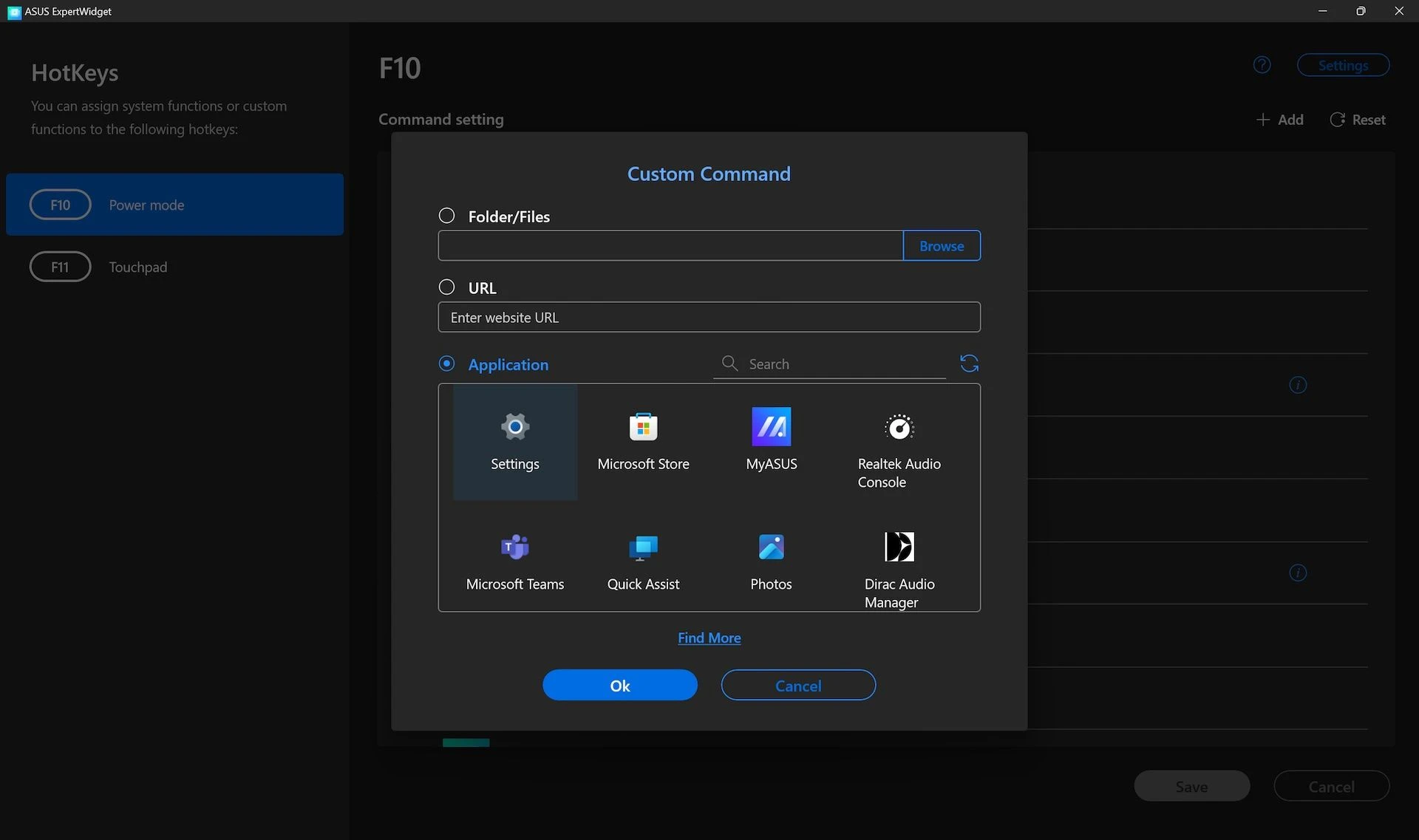Focus the folder path input field

pyautogui.click(x=670, y=245)
